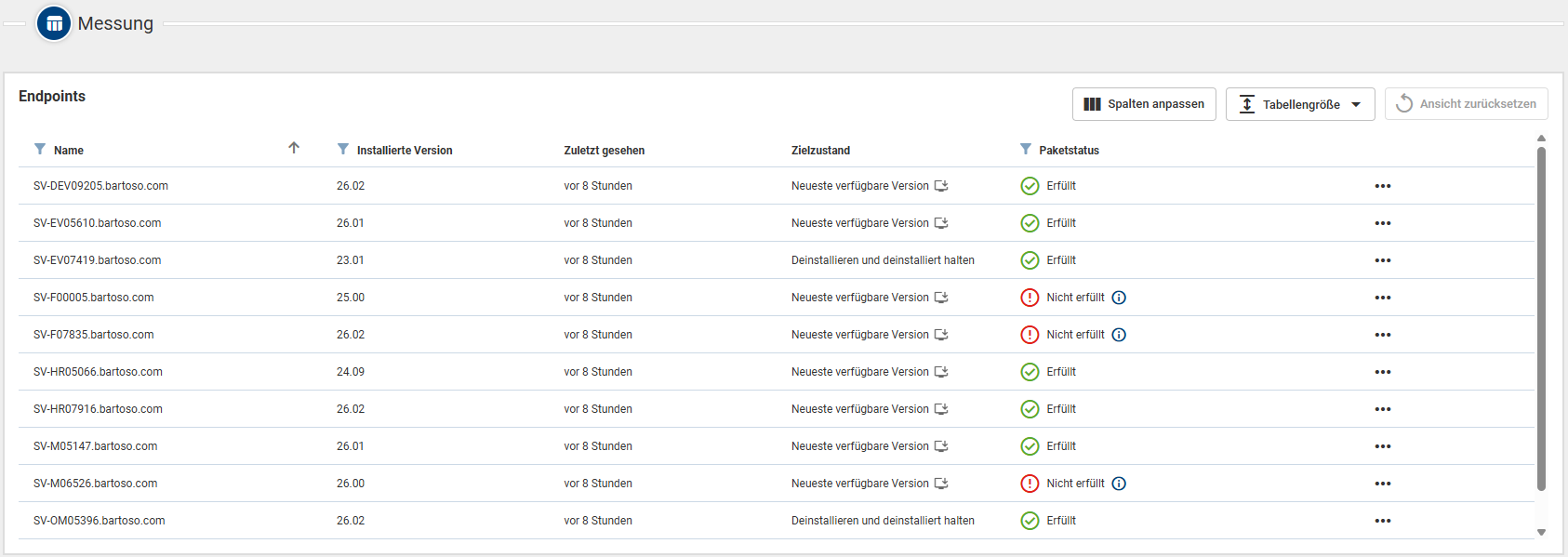Select SV-M05147.bartoso.com name cell
This screenshot has height=557, width=1568.
[96, 446]
